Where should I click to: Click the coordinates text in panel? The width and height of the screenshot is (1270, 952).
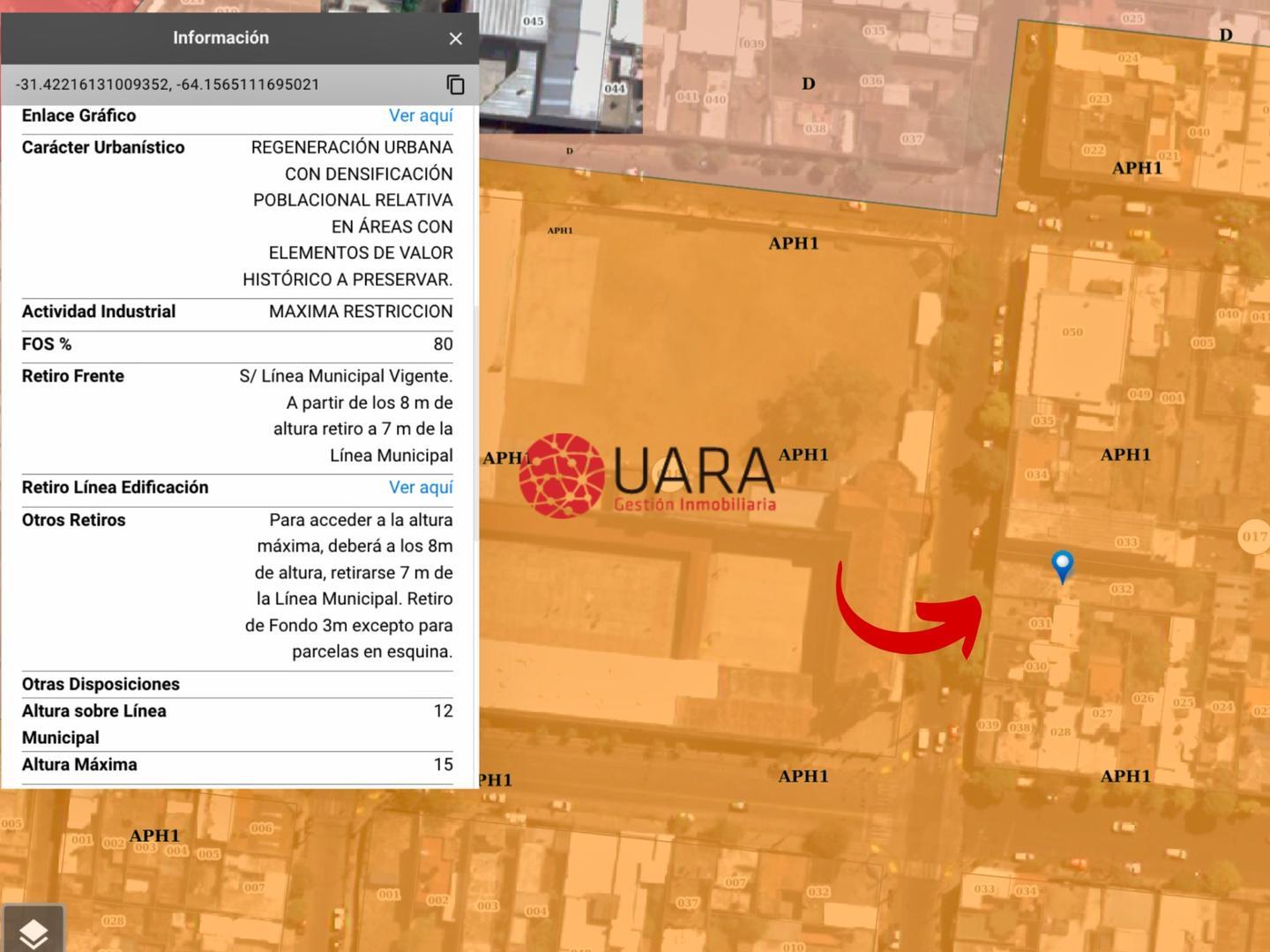pyautogui.click(x=168, y=85)
